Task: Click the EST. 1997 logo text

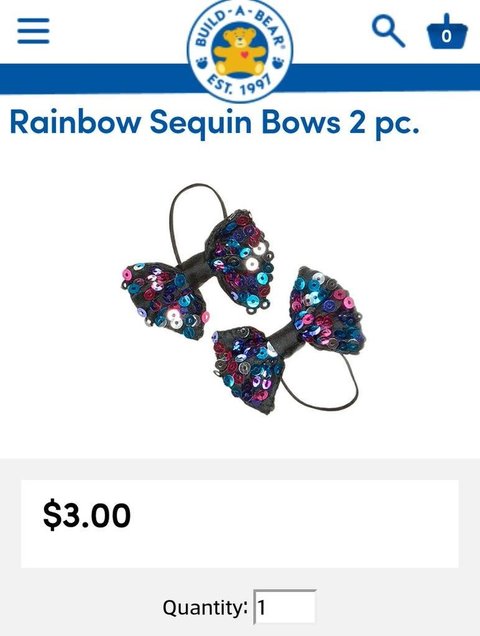Action: (x=239, y=85)
